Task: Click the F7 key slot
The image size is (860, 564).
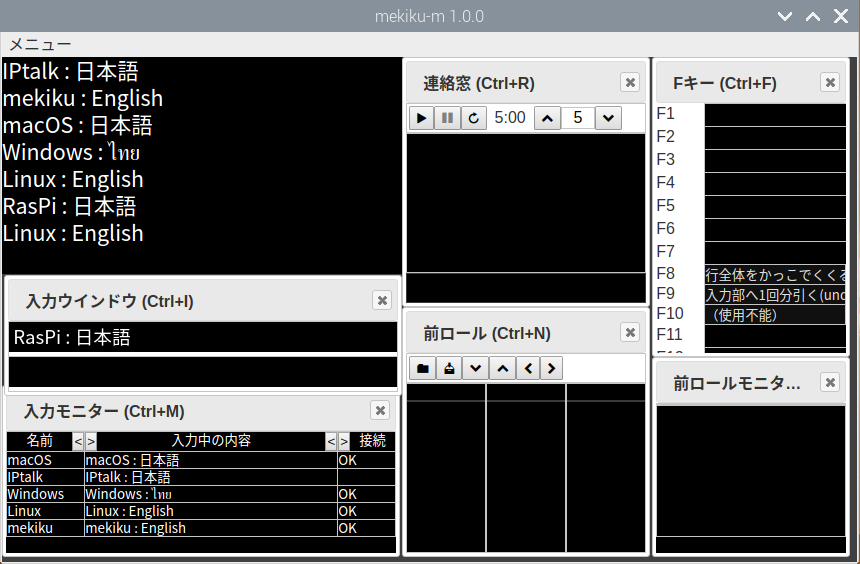Action: tap(775, 253)
